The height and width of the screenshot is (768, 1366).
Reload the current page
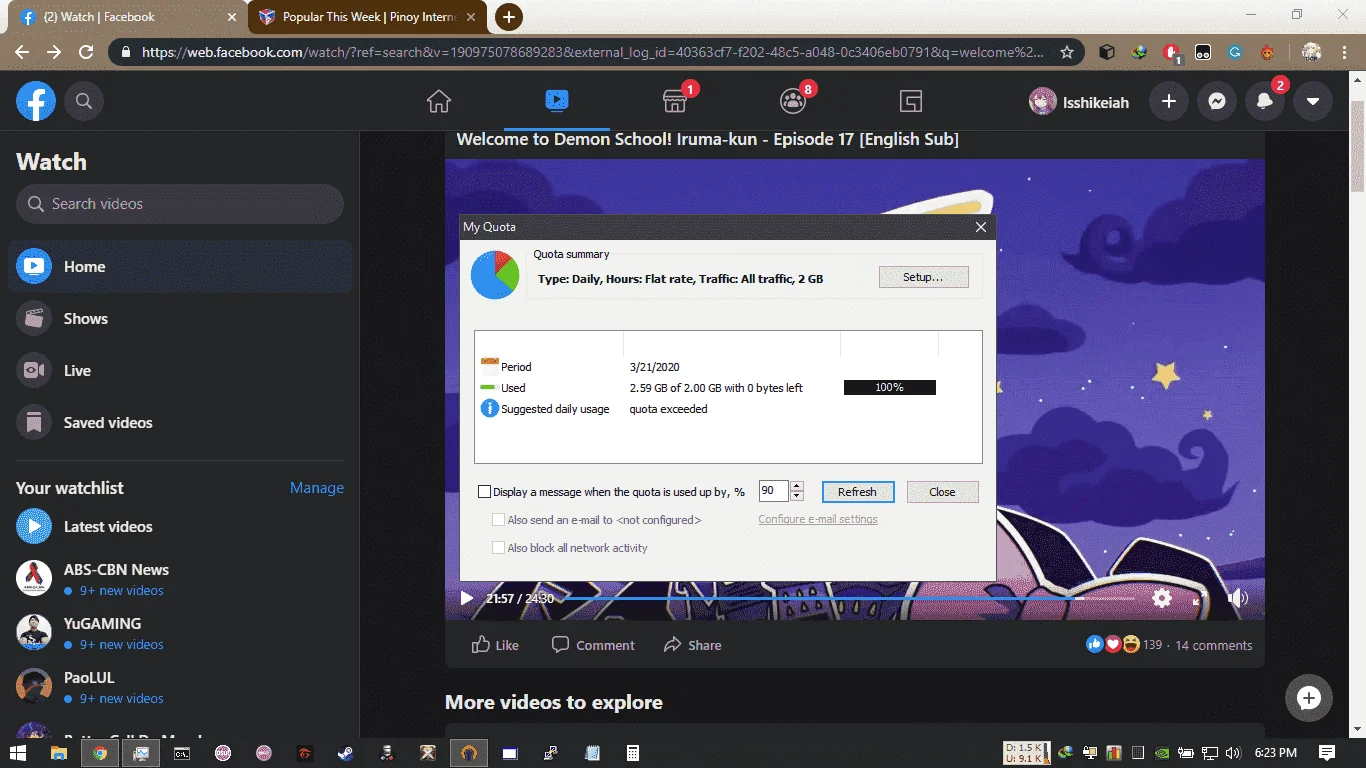point(86,52)
